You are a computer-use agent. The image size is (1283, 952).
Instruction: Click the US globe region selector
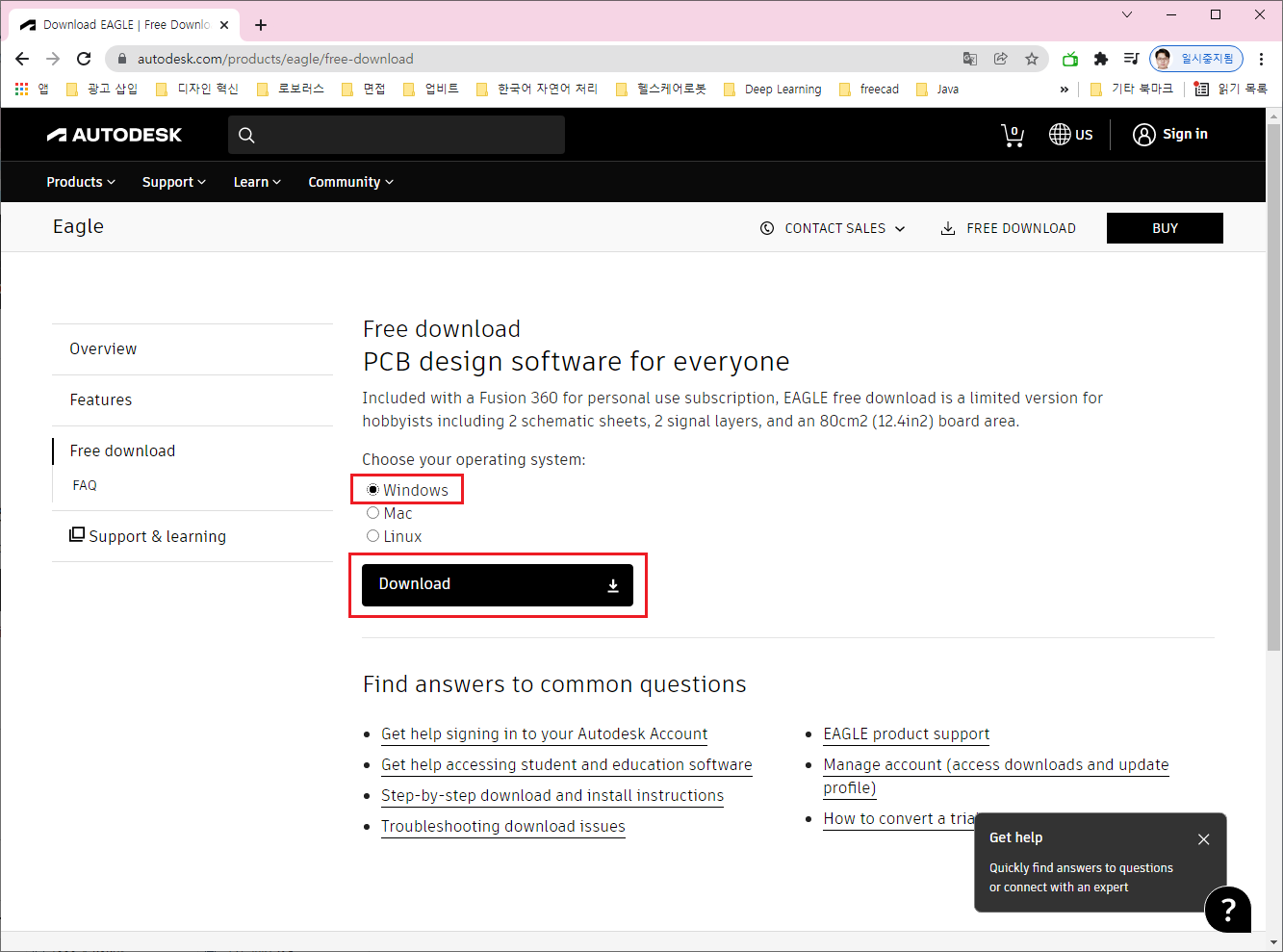pos(1071,135)
